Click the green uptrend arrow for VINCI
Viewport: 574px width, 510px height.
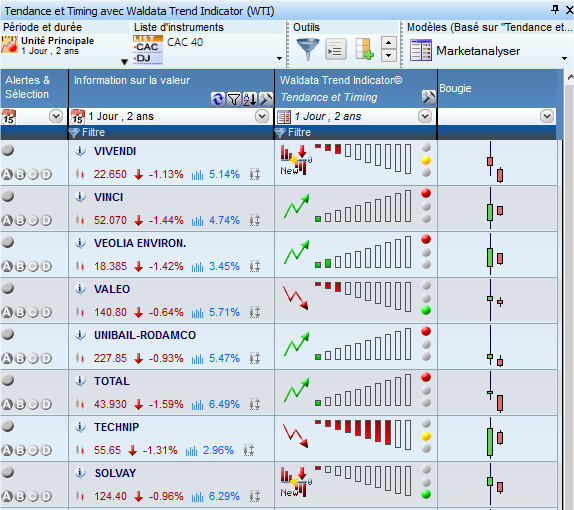point(296,206)
